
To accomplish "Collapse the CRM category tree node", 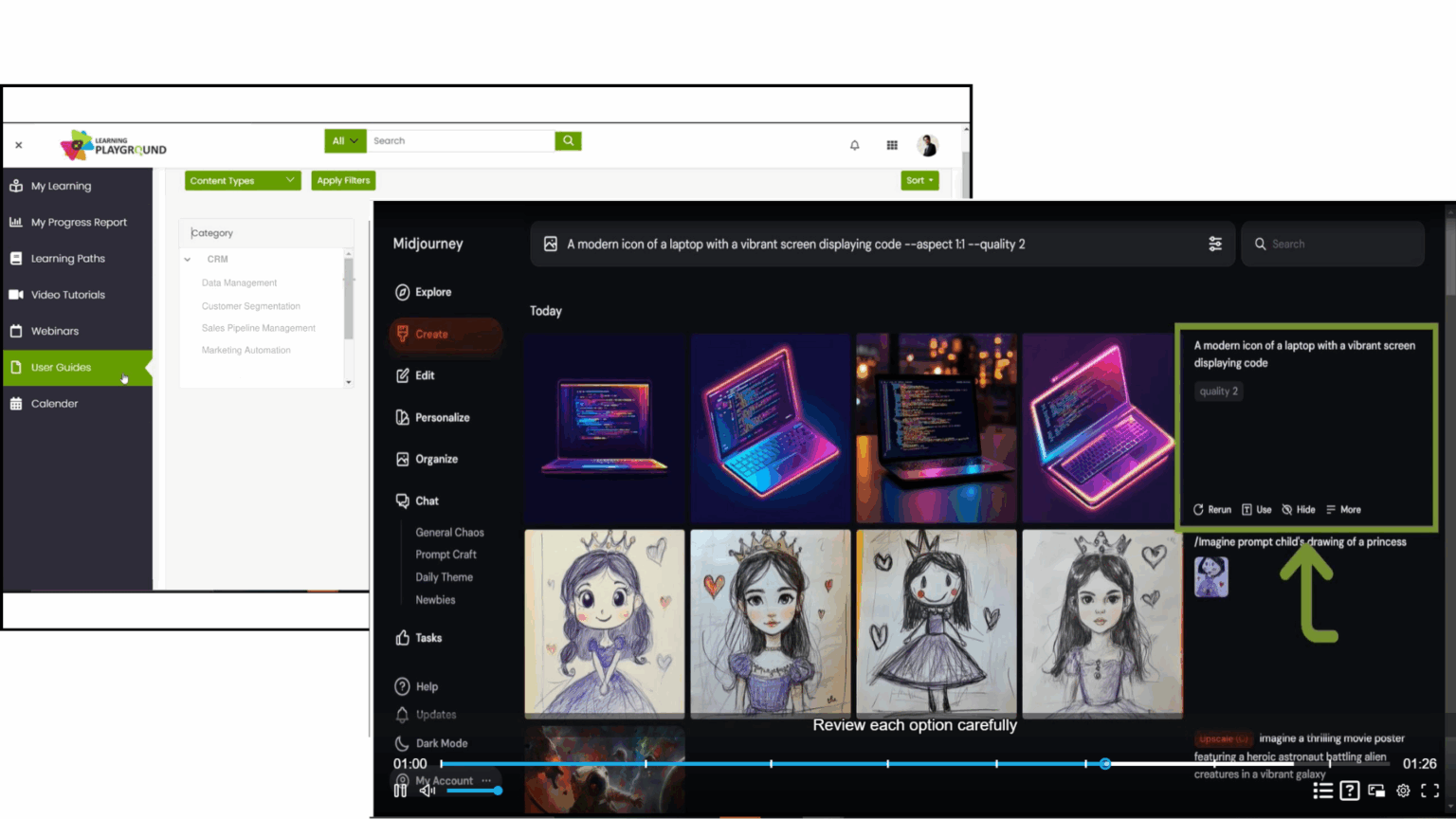I will (x=188, y=259).
